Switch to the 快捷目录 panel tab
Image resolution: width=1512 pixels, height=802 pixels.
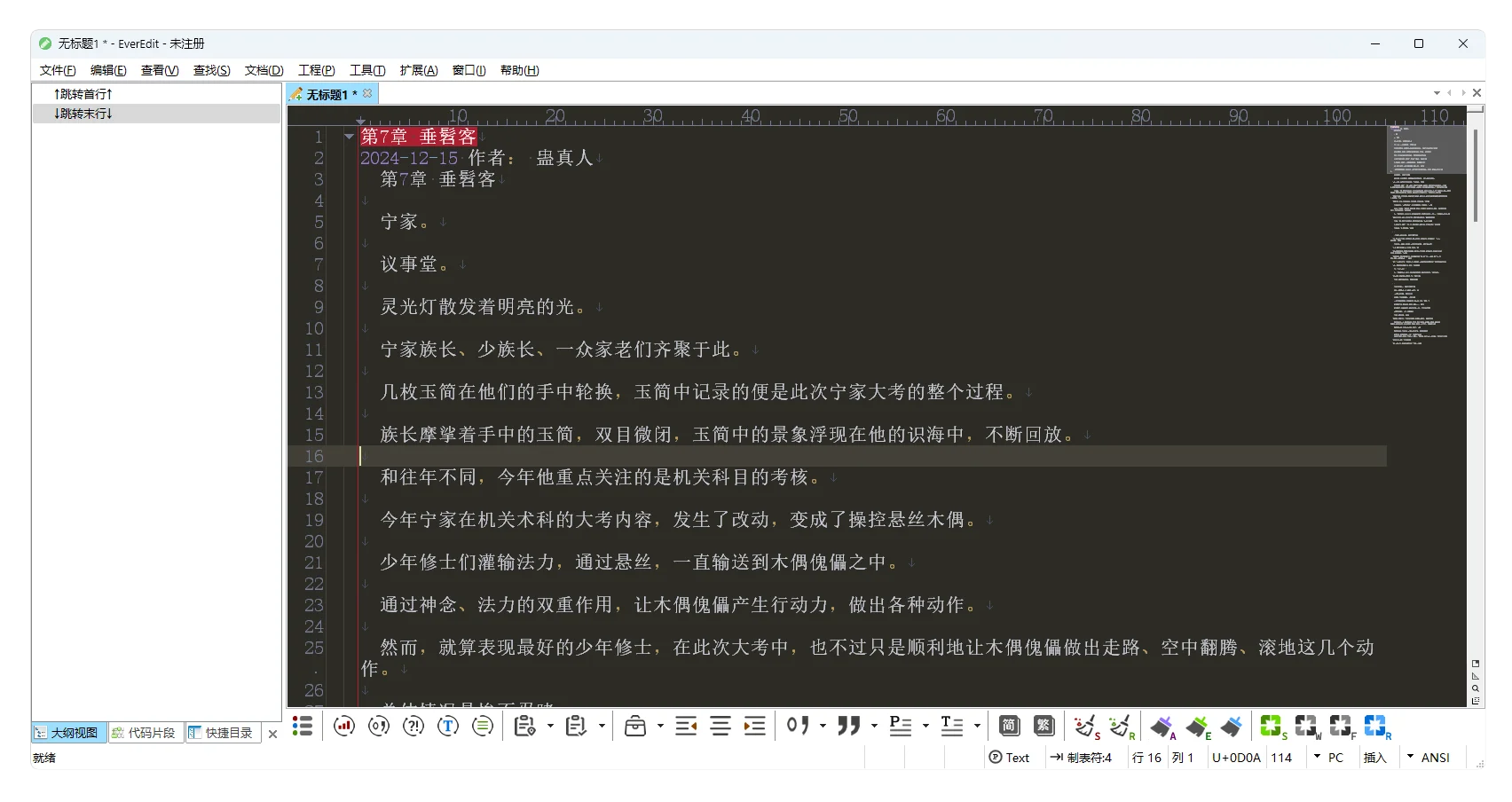point(223,733)
